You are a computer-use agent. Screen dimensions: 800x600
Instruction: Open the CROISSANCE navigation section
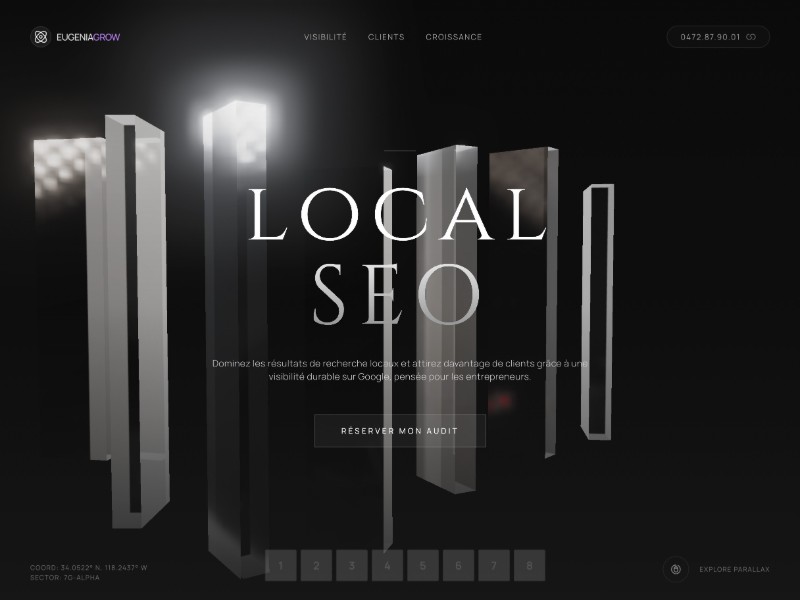pos(453,37)
